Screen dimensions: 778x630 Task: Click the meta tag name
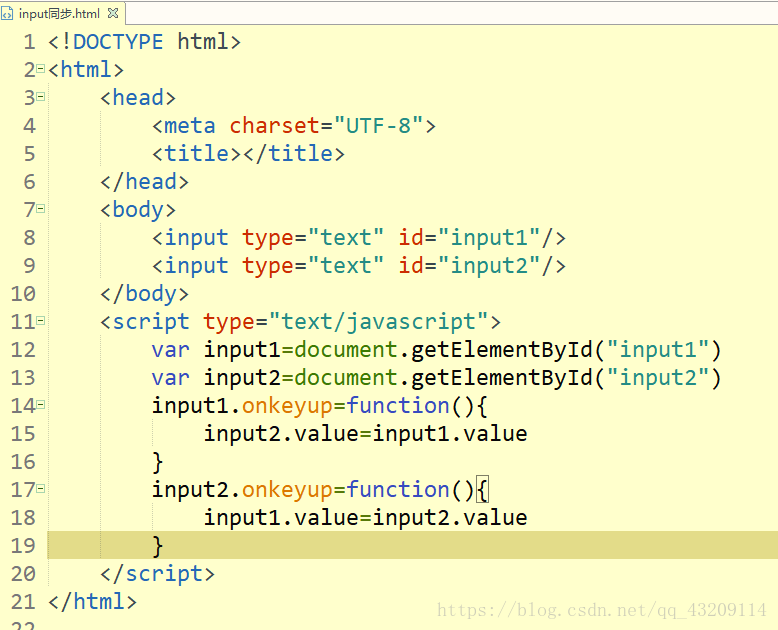[190, 126]
